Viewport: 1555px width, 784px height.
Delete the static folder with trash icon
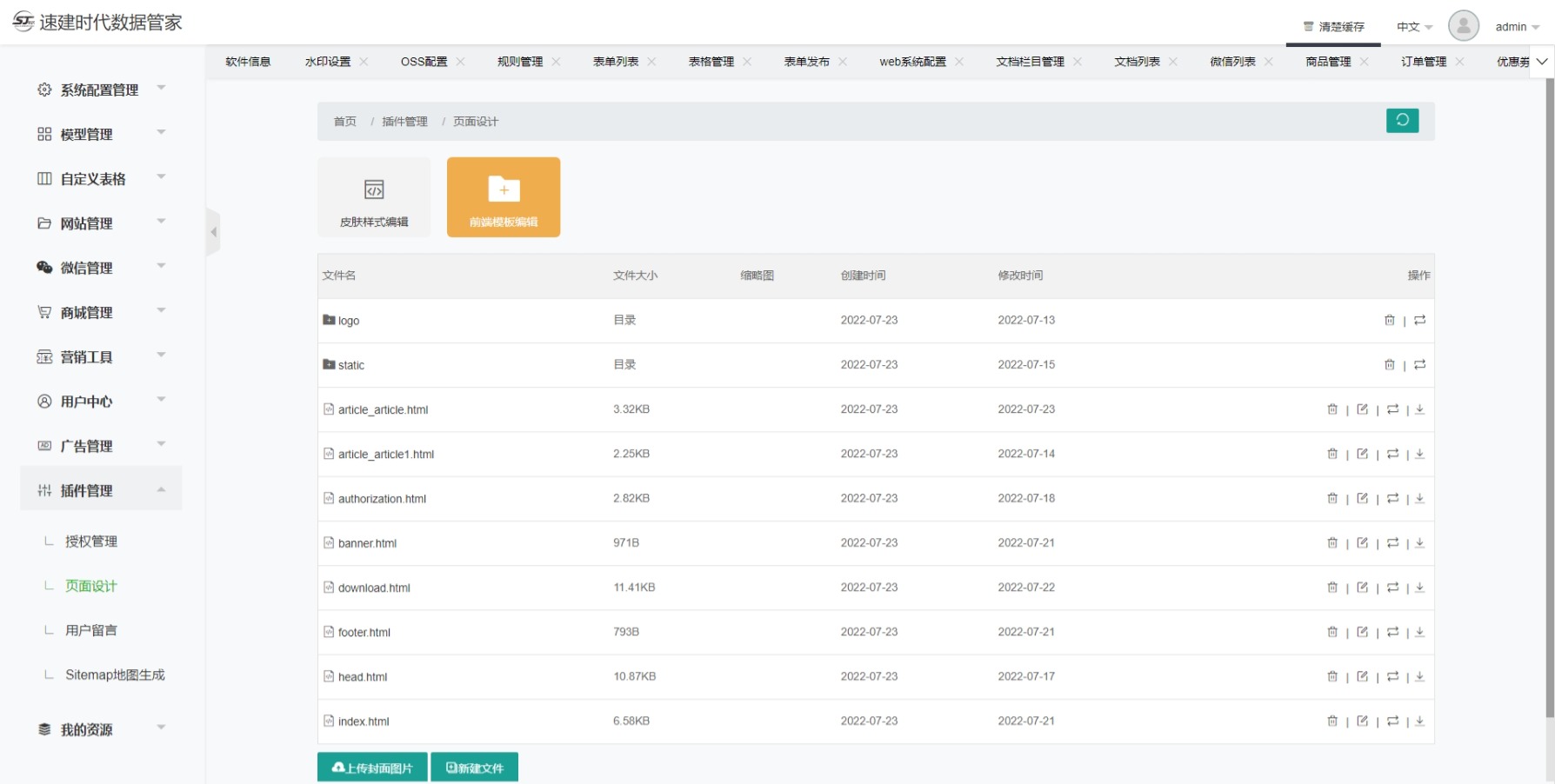[1389, 365]
